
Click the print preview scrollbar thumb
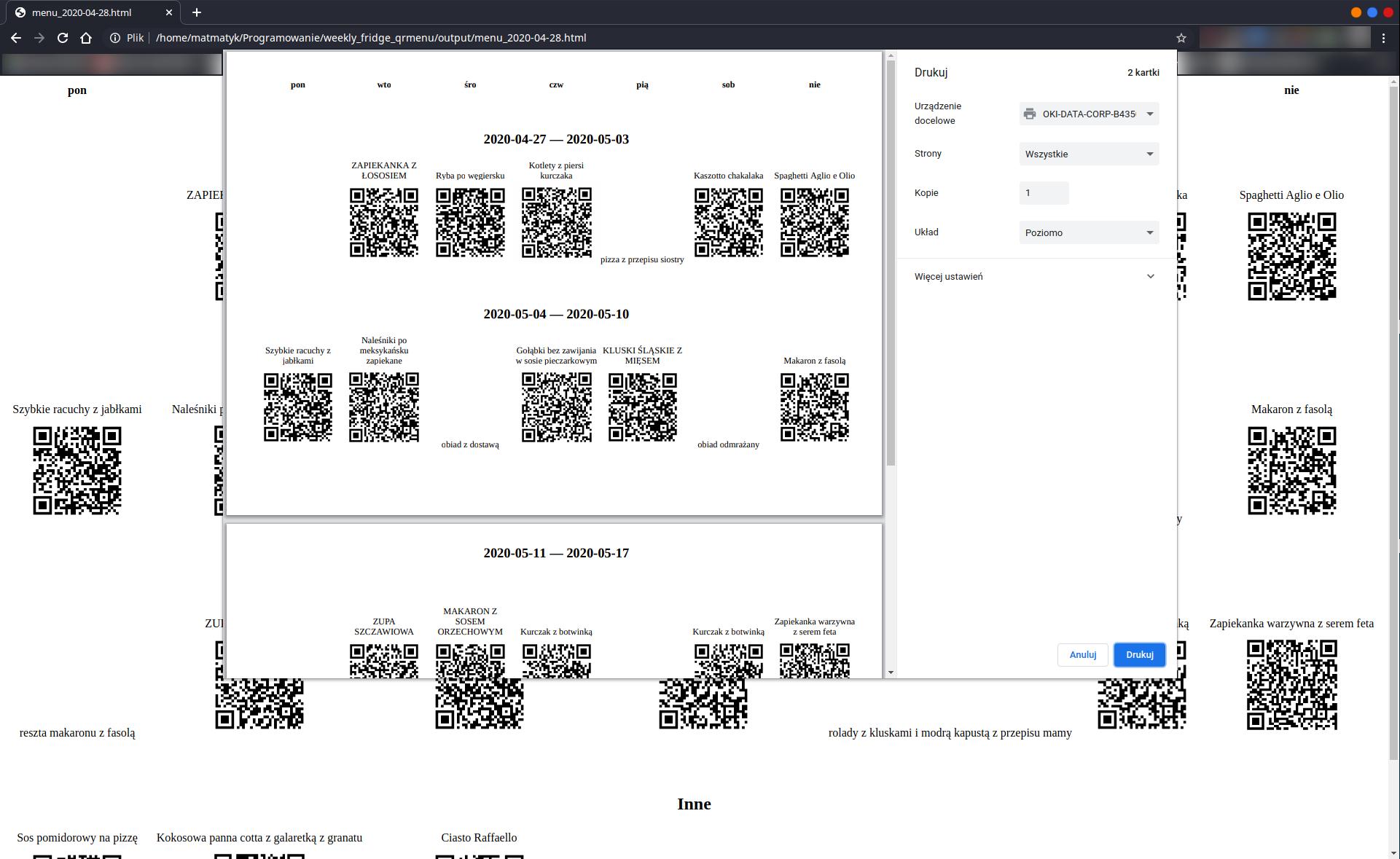click(891, 262)
